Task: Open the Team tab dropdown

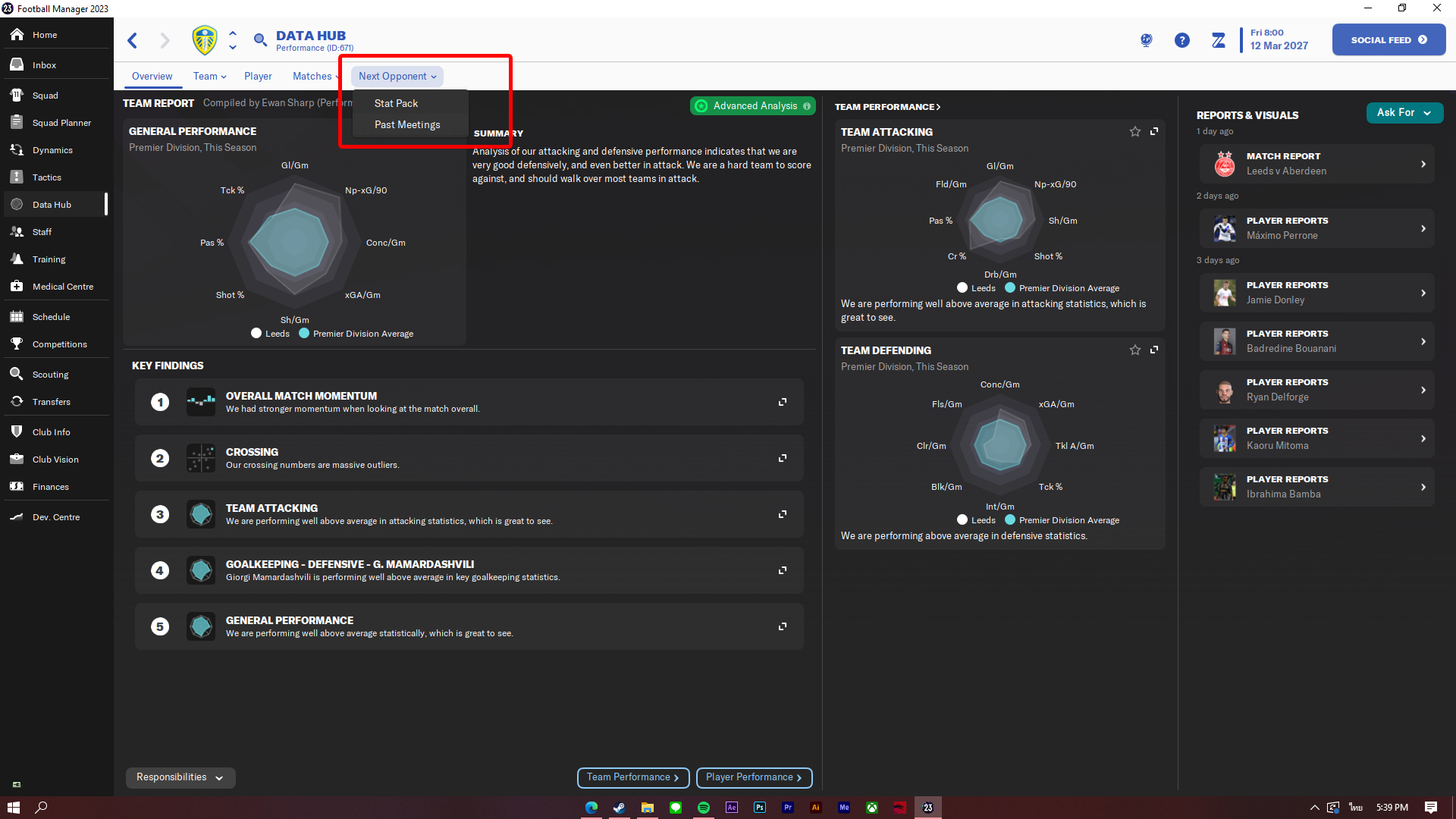Action: (x=209, y=77)
